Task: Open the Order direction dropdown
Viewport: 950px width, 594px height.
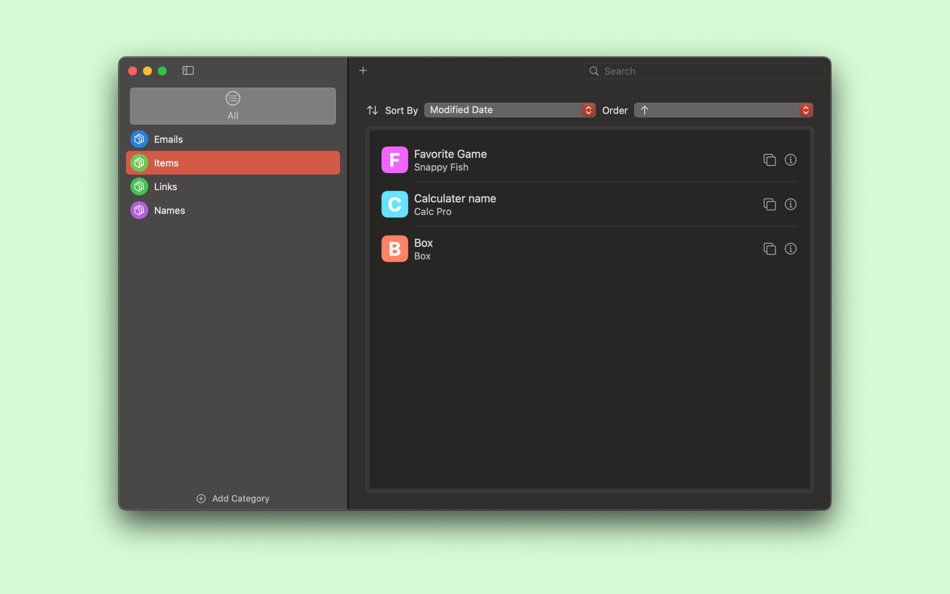Action: click(x=723, y=110)
